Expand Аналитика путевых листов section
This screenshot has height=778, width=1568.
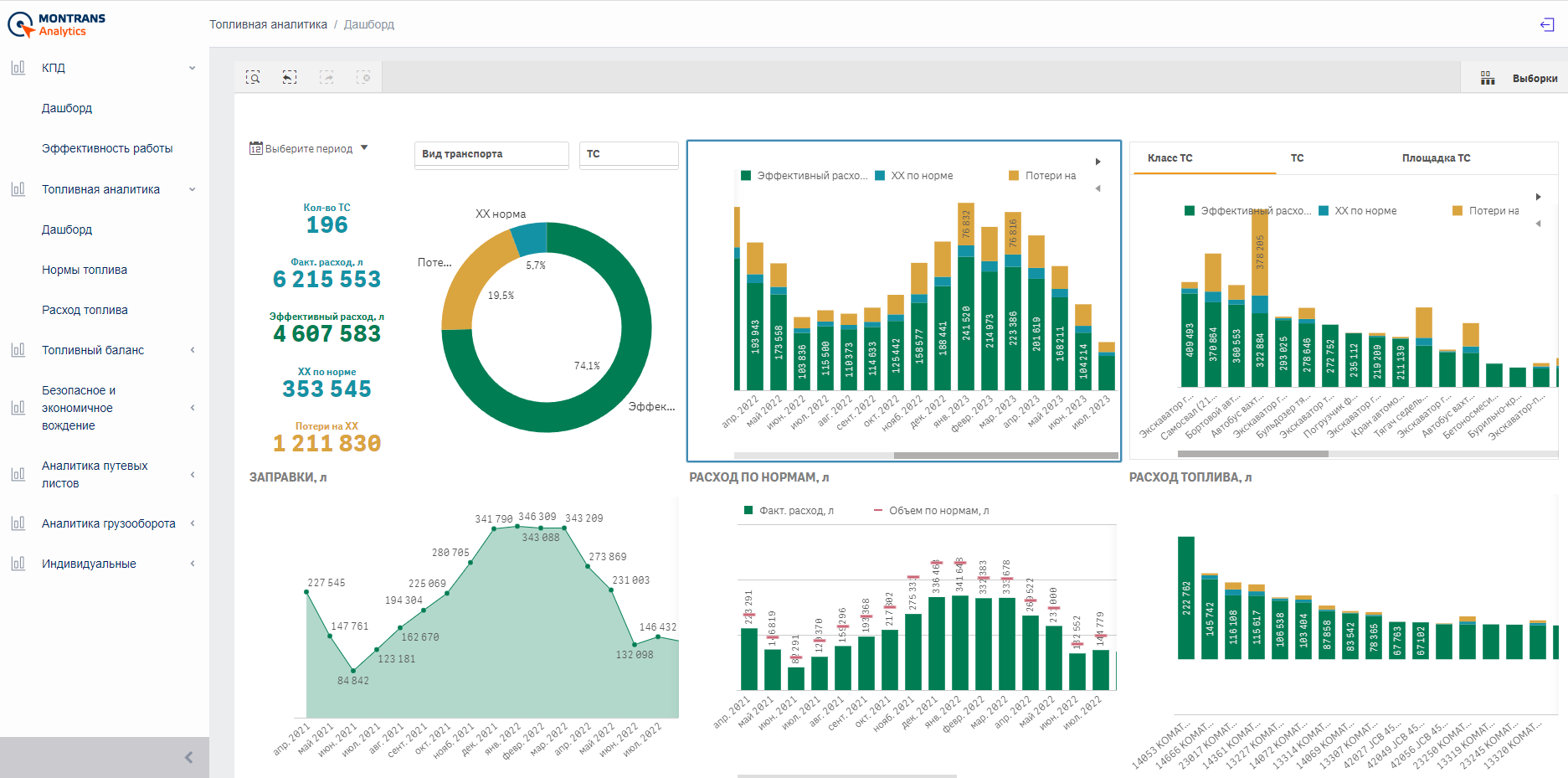pyautogui.click(x=193, y=475)
